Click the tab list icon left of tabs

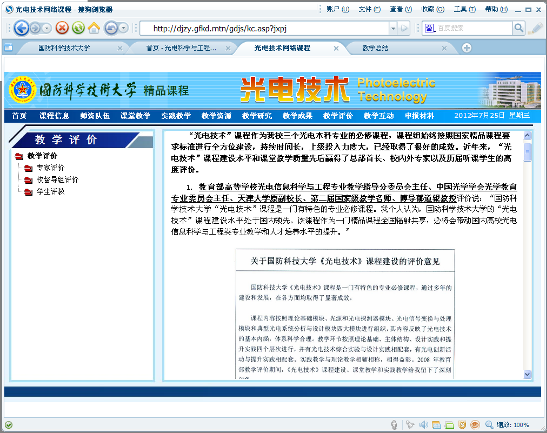[x=8, y=47]
